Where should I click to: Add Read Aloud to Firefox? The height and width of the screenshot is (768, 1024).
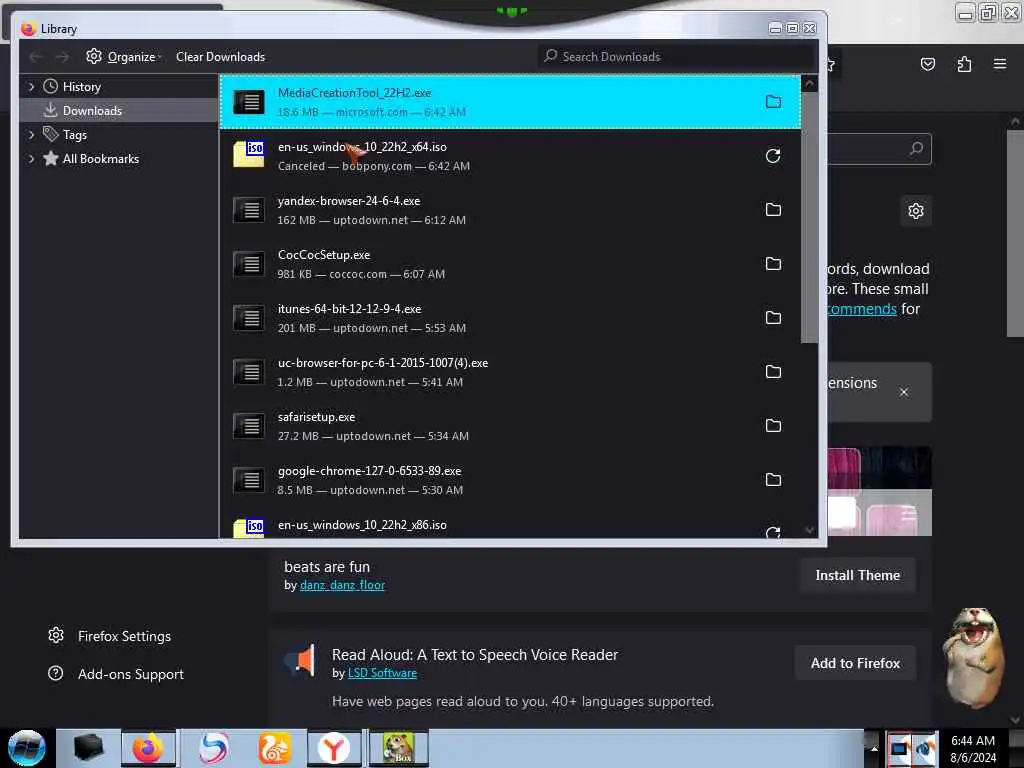(855, 664)
